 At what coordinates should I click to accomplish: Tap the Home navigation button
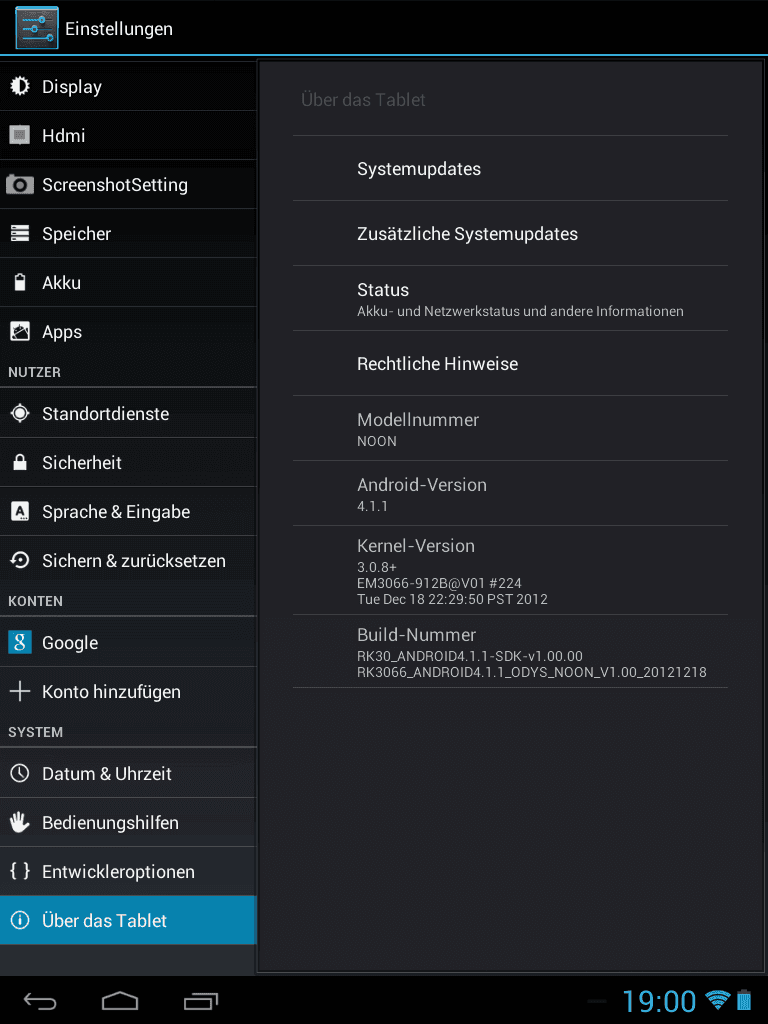pos(120,1000)
